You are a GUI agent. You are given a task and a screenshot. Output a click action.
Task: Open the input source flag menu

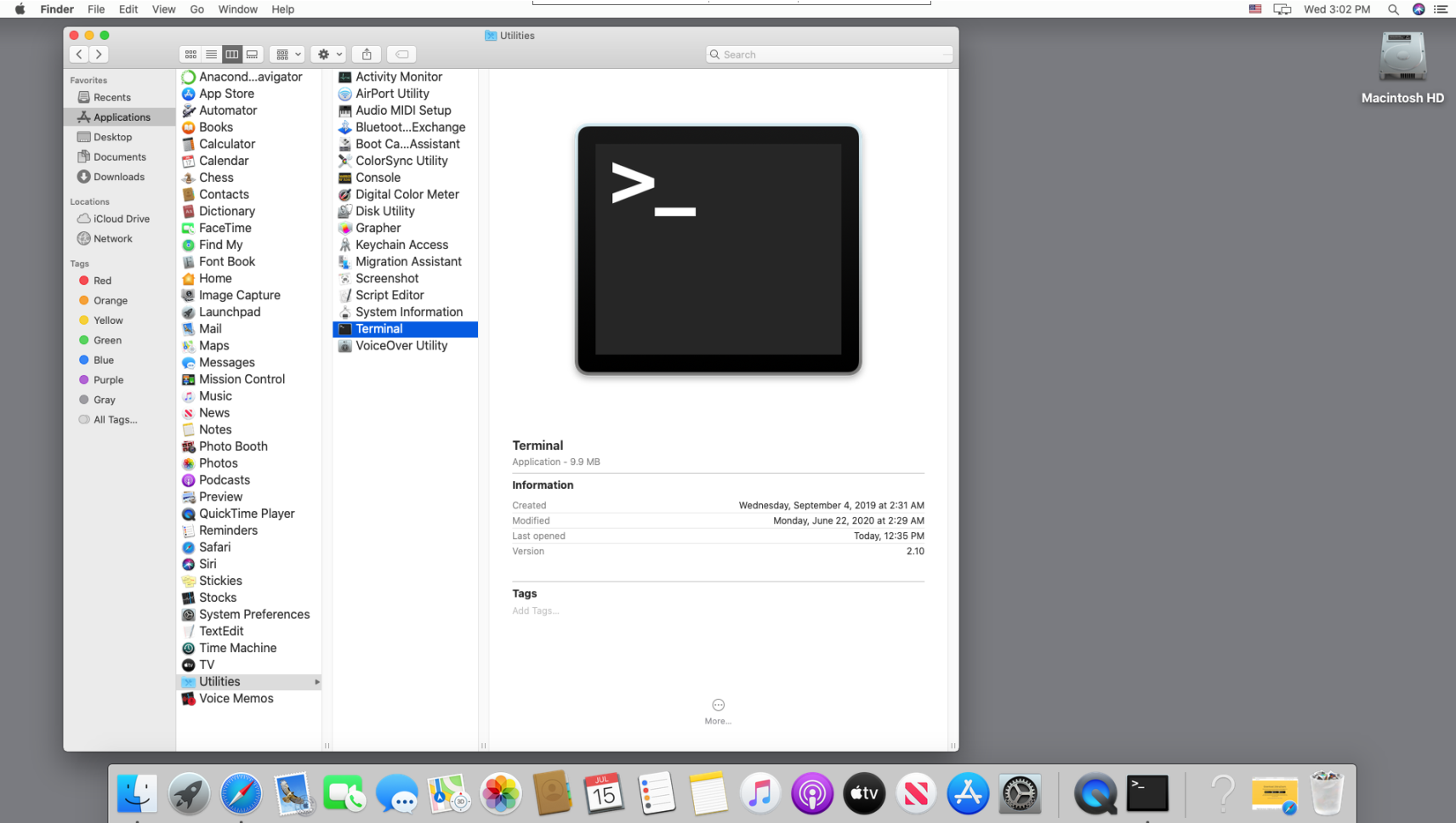point(1255,9)
